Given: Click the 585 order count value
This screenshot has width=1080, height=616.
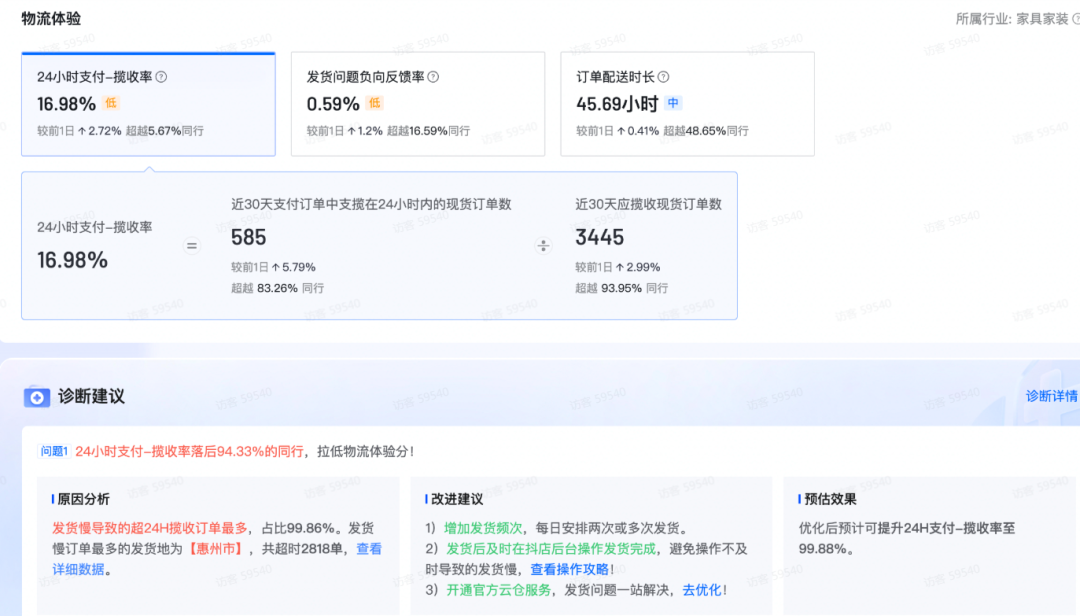Looking at the screenshot, I should 249,238.
